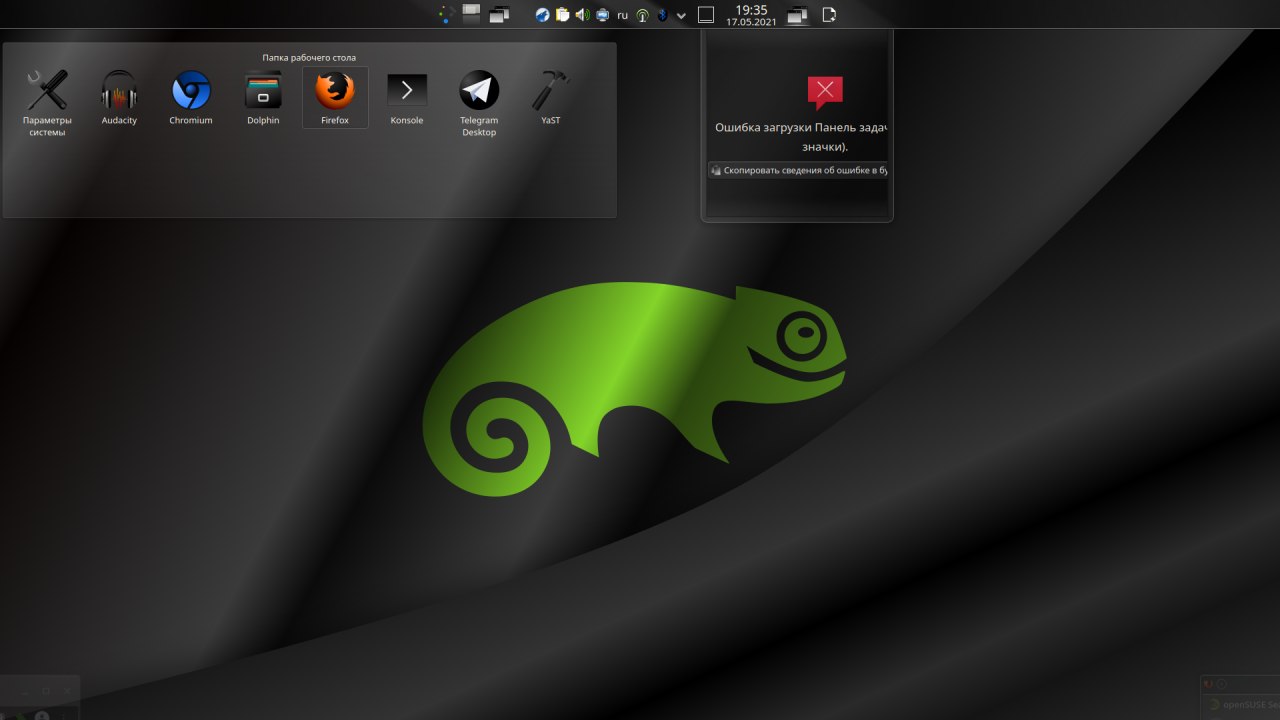
Task: Open the Dolphin file manager icon
Action: tap(263, 98)
